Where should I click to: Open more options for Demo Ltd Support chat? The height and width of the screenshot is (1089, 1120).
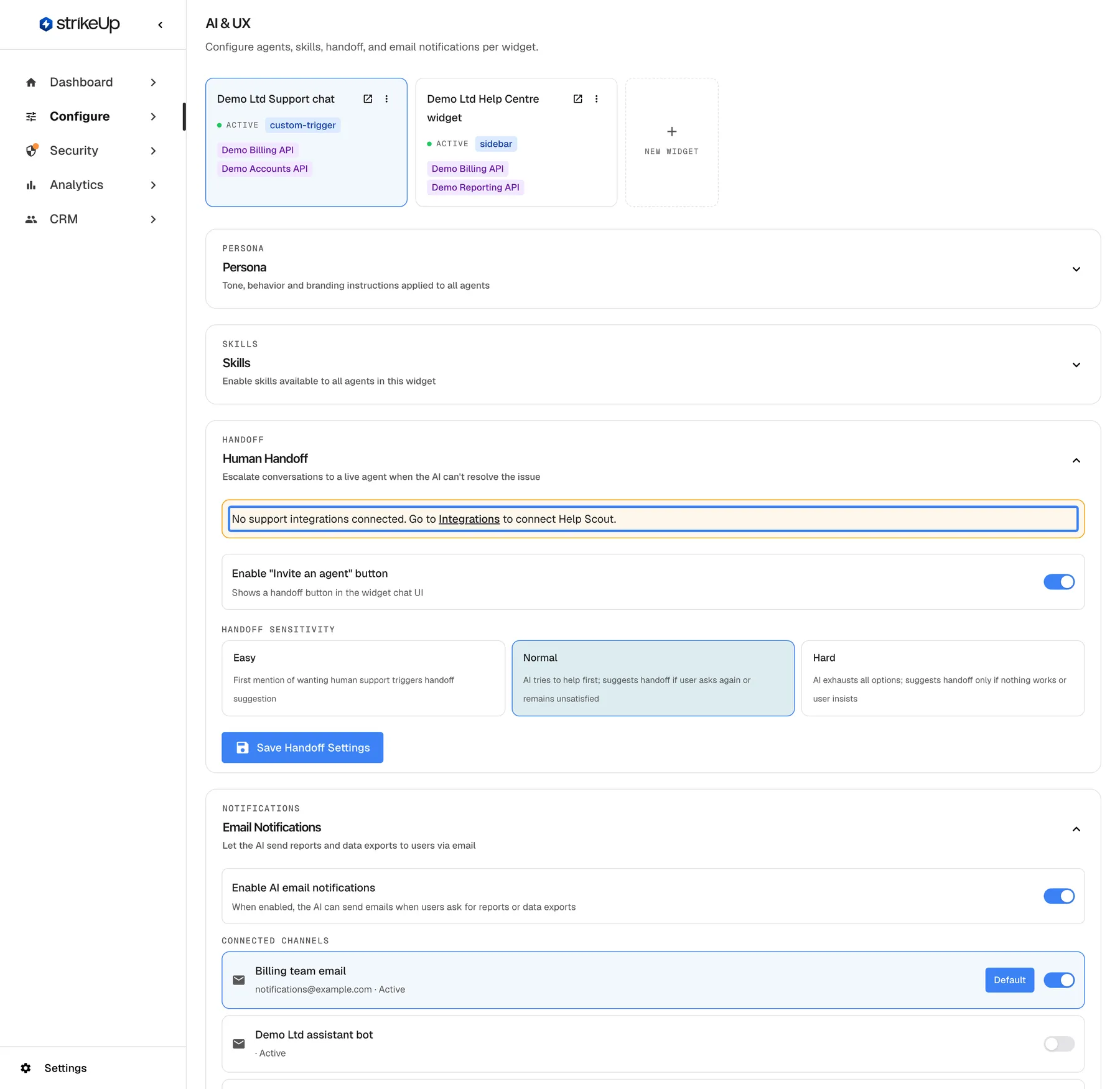point(386,99)
